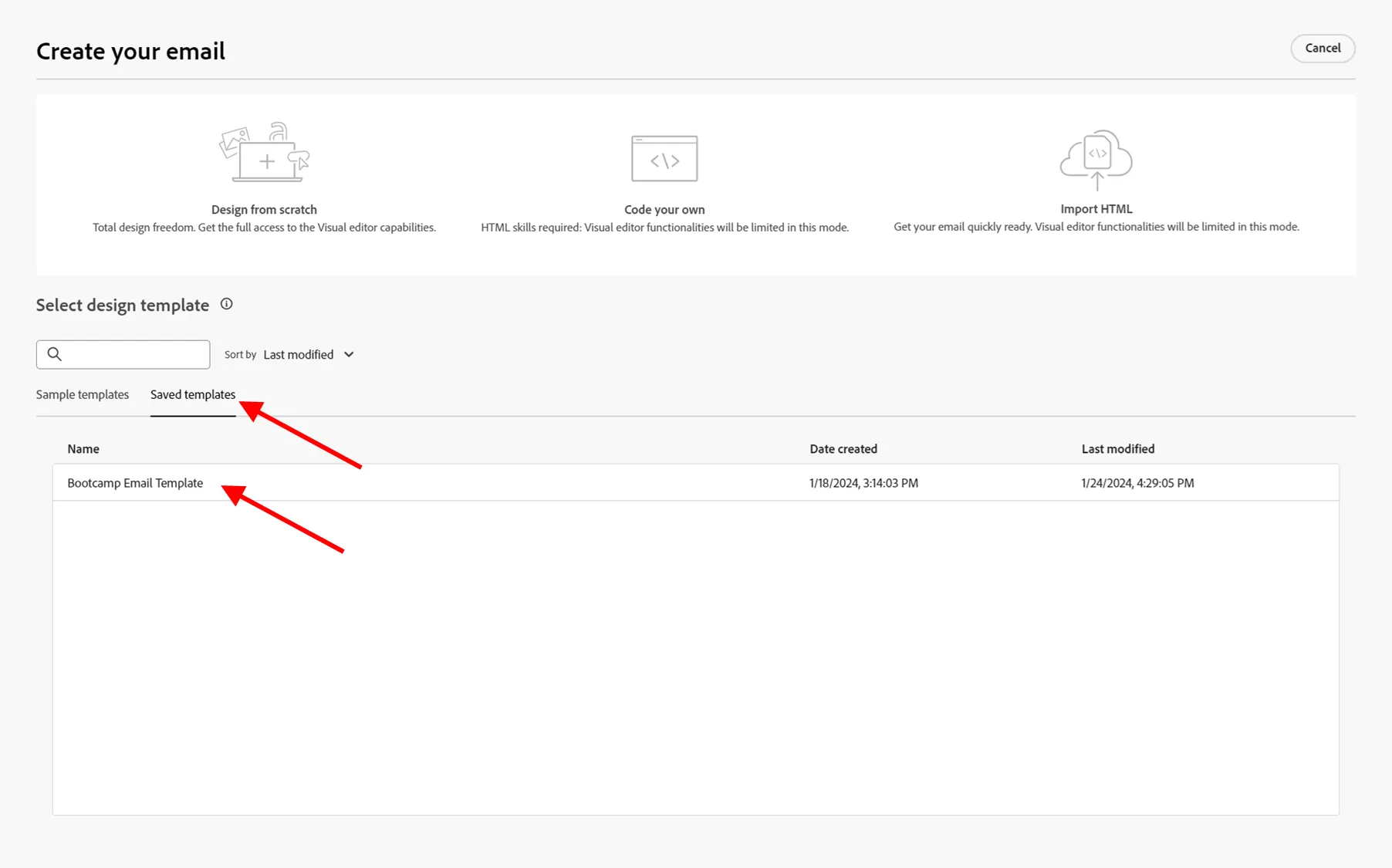Click the Import HTML cloud icon

click(x=1096, y=160)
